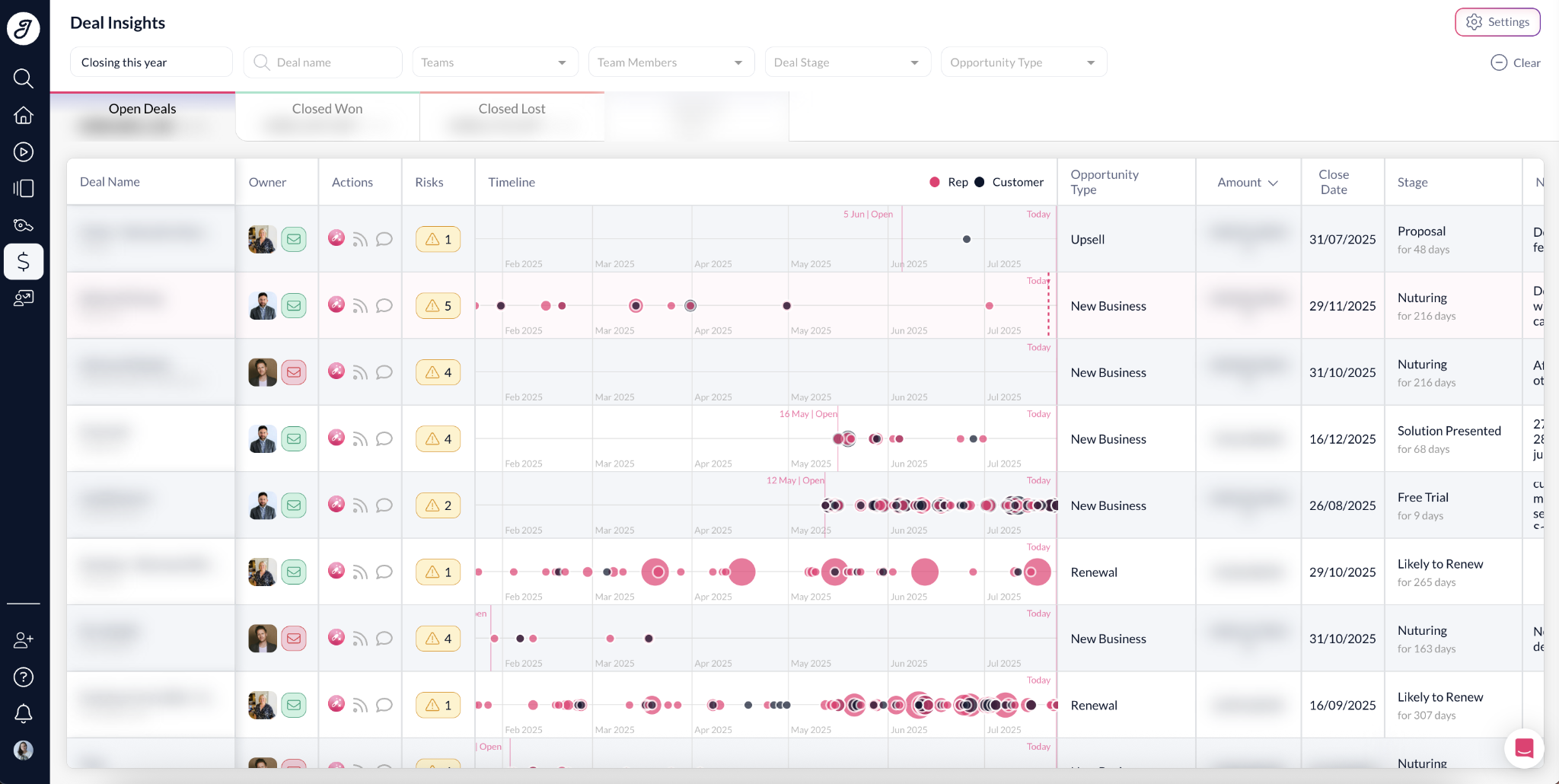Go to home via sidebar icon
The height and width of the screenshot is (784, 1559).
[x=24, y=115]
